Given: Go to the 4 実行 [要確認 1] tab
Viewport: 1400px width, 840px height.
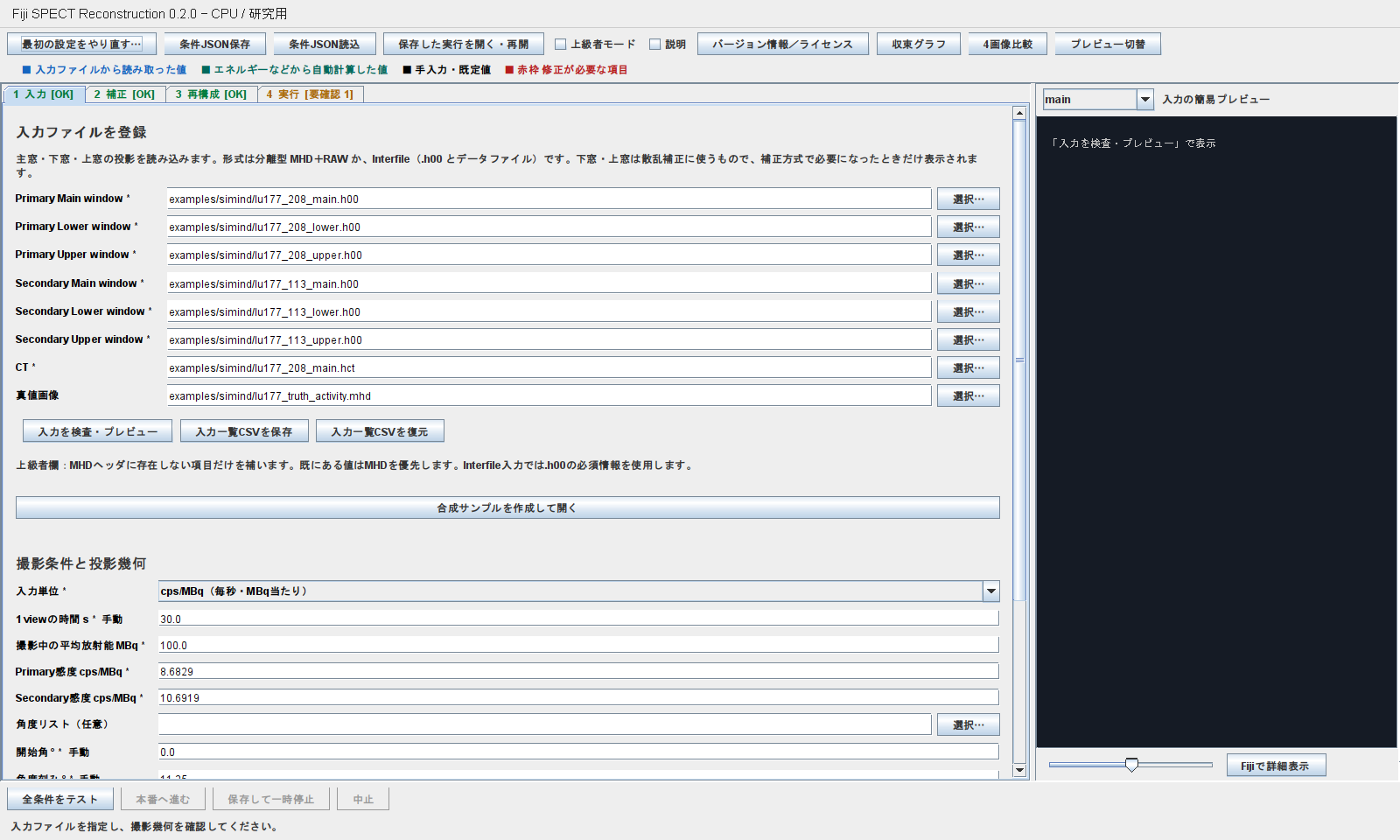Looking at the screenshot, I should 310,94.
